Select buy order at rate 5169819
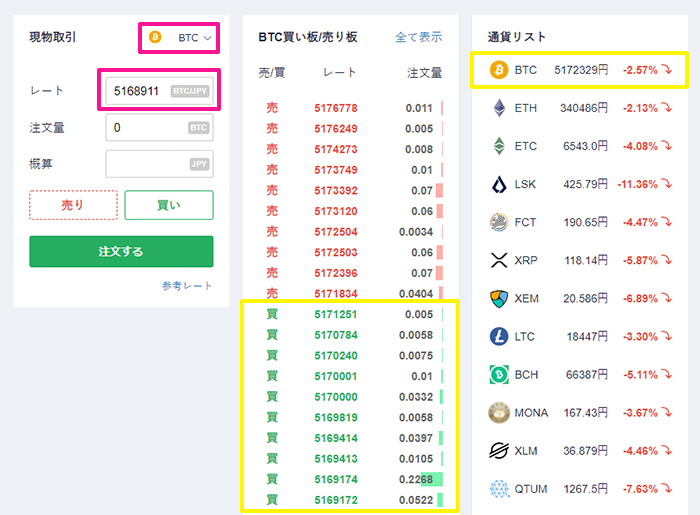Screen dimensions: 700x515 tap(351, 417)
